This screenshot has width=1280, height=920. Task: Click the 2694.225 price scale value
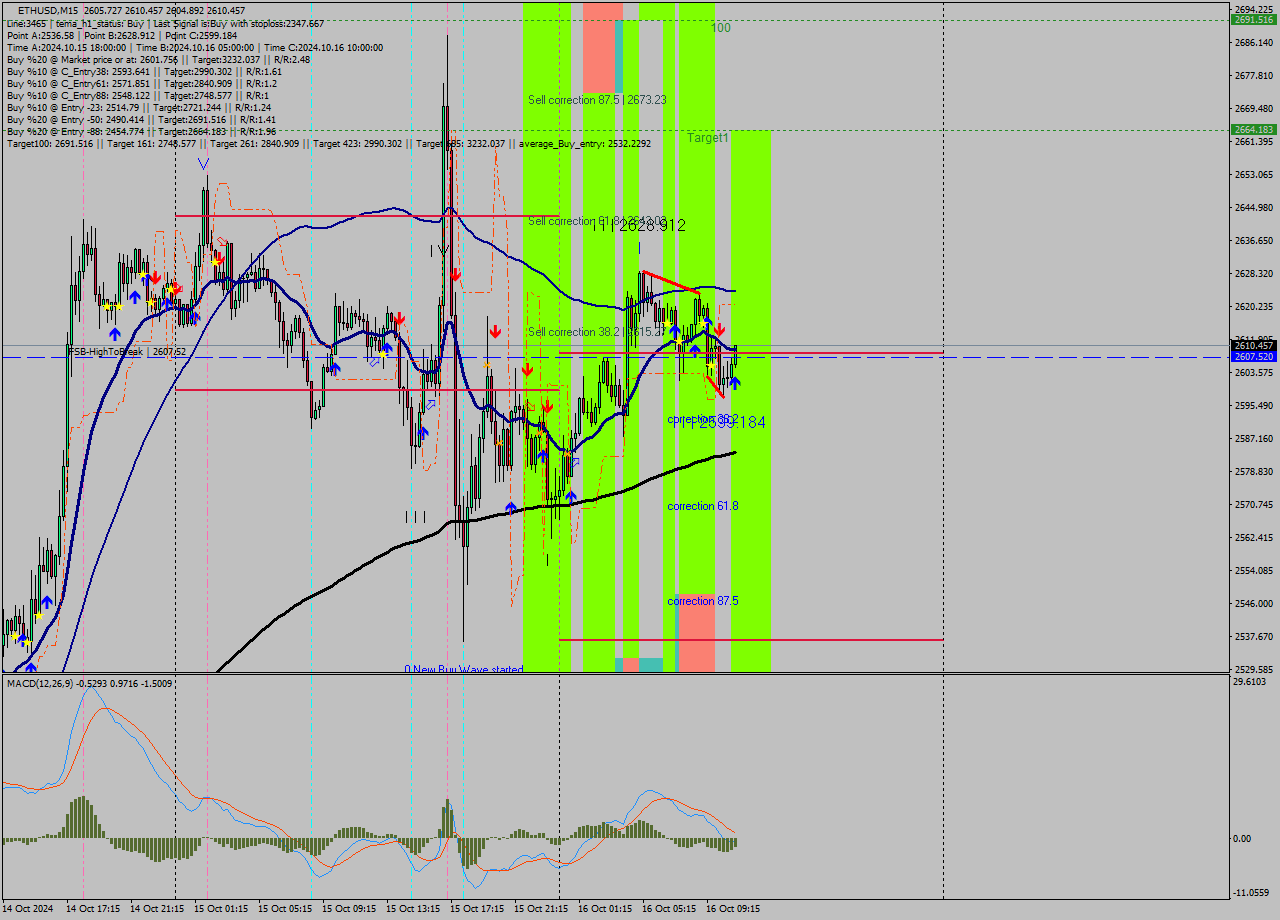pos(1253,9)
